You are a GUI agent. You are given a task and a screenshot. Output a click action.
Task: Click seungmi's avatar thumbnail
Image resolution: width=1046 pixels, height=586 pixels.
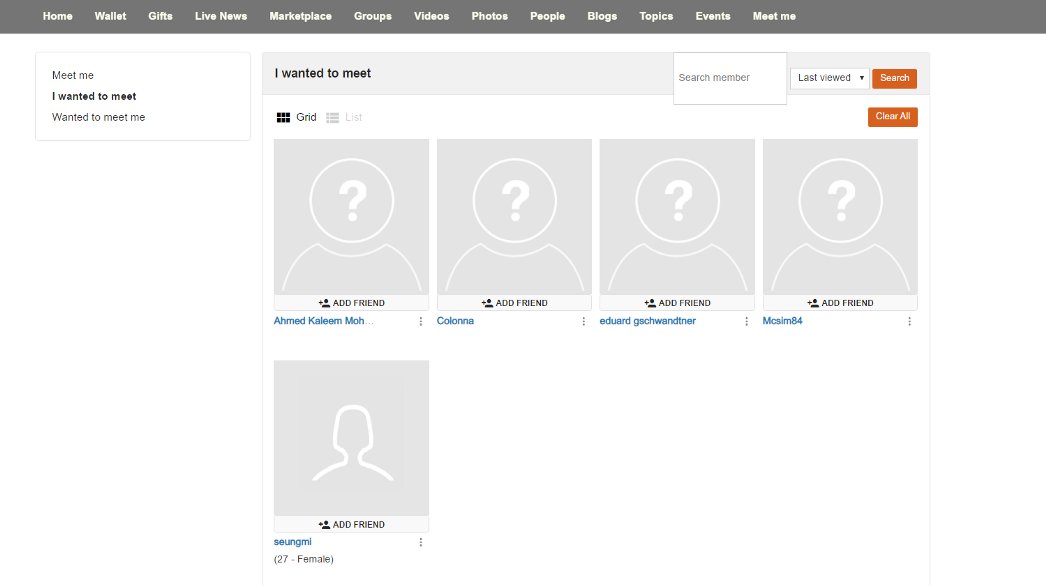[x=352, y=438]
